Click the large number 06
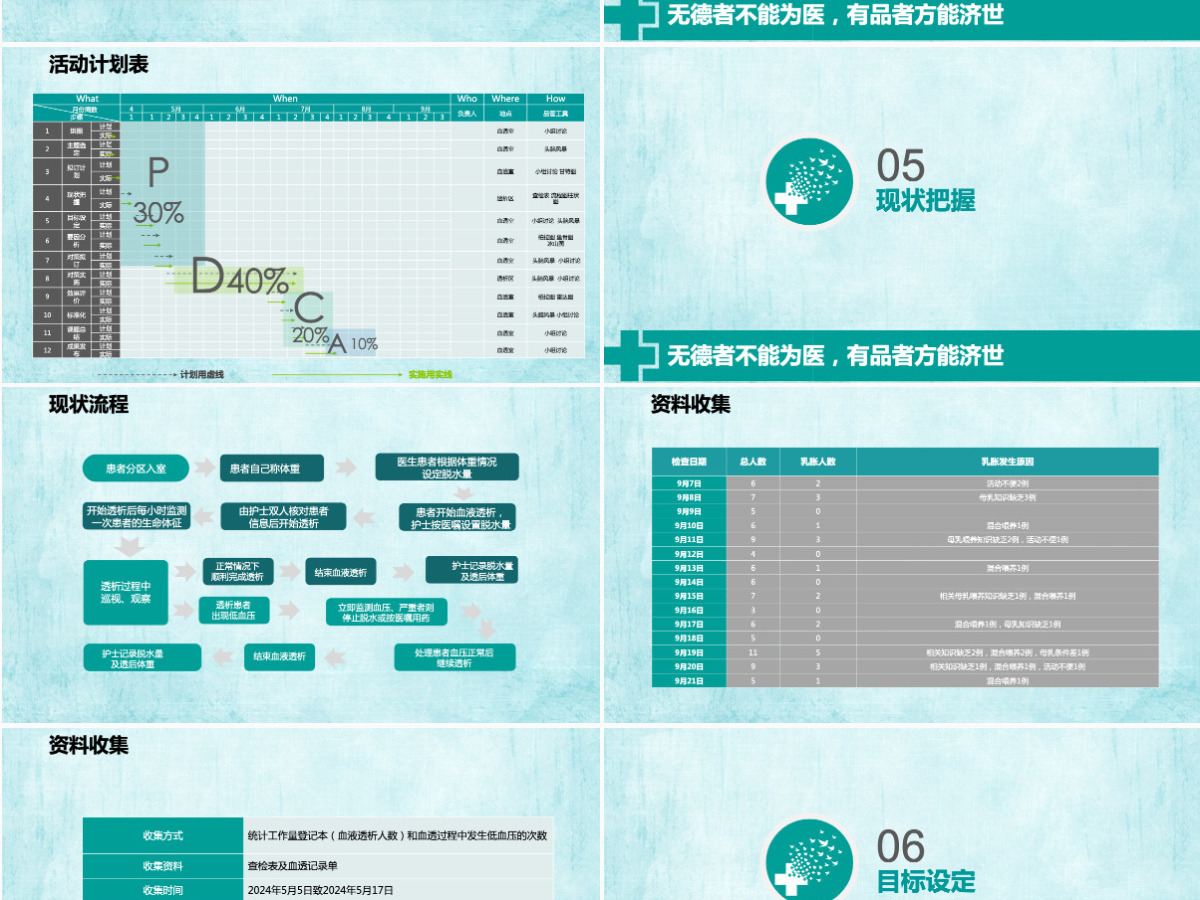Viewport: 1200px width, 900px height. click(x=901, y=846)
